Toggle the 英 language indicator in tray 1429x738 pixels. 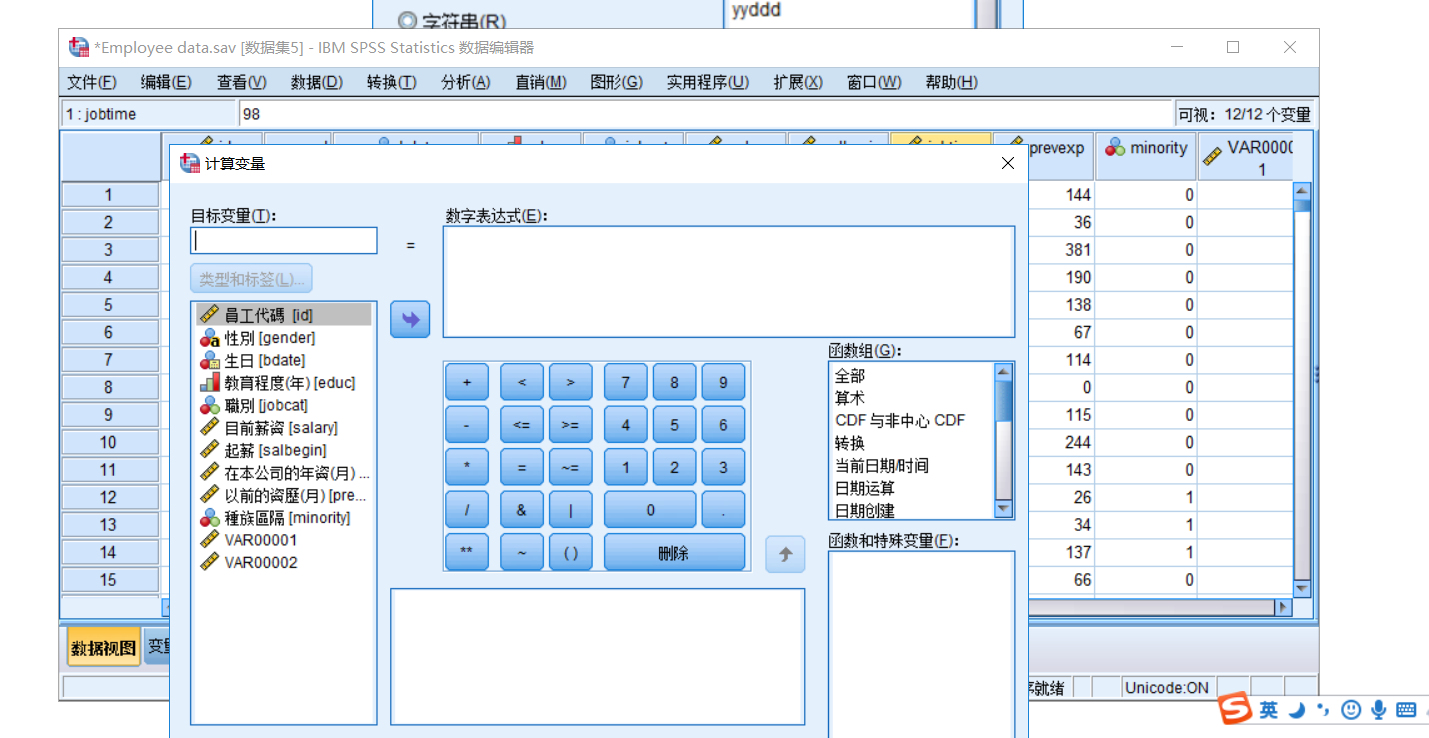1267,710
